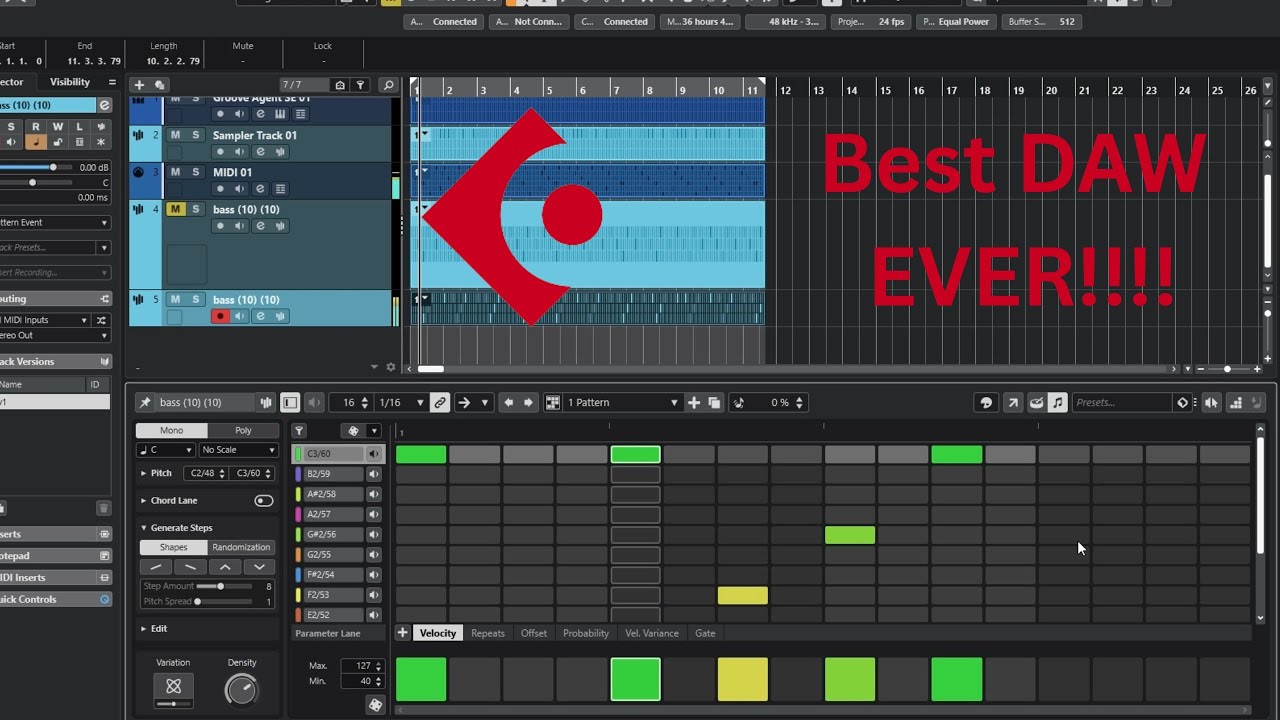
Task: Adjust Step Amount slider
Action: click(225, 586)
